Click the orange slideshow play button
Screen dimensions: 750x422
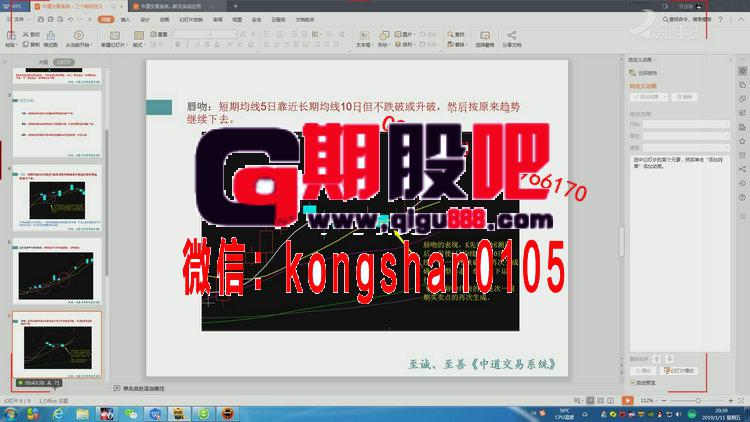pyautogui.click(x=628, y=400)
